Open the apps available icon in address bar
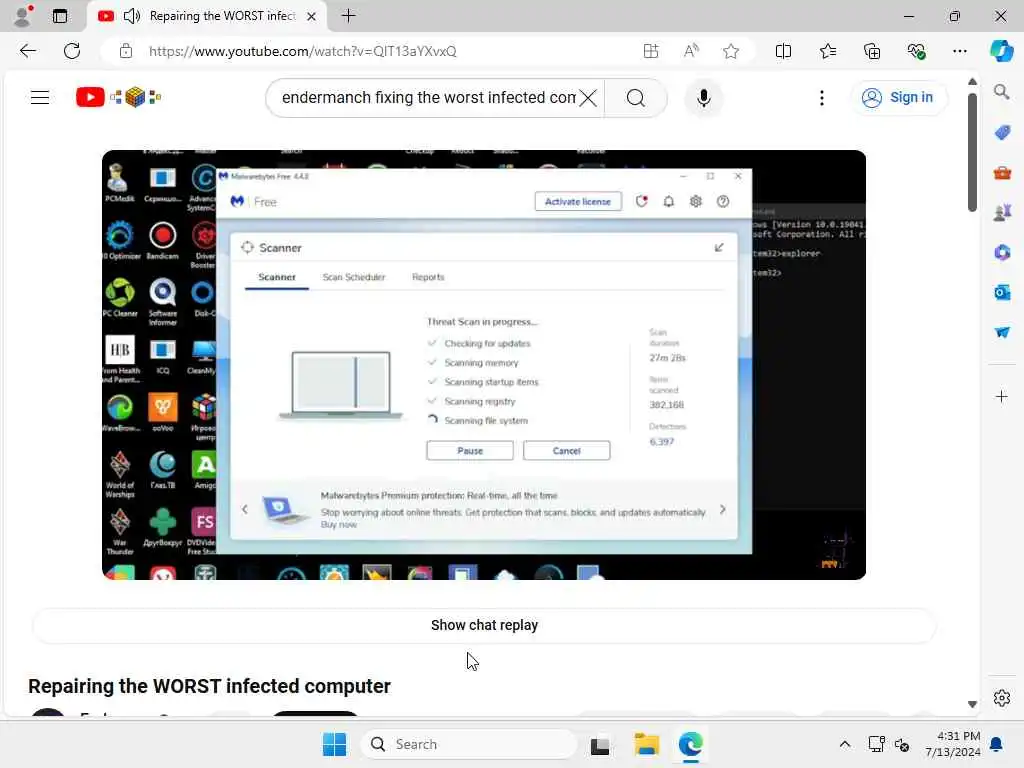This screenshot has width=1024, height=768. point(650,51)
